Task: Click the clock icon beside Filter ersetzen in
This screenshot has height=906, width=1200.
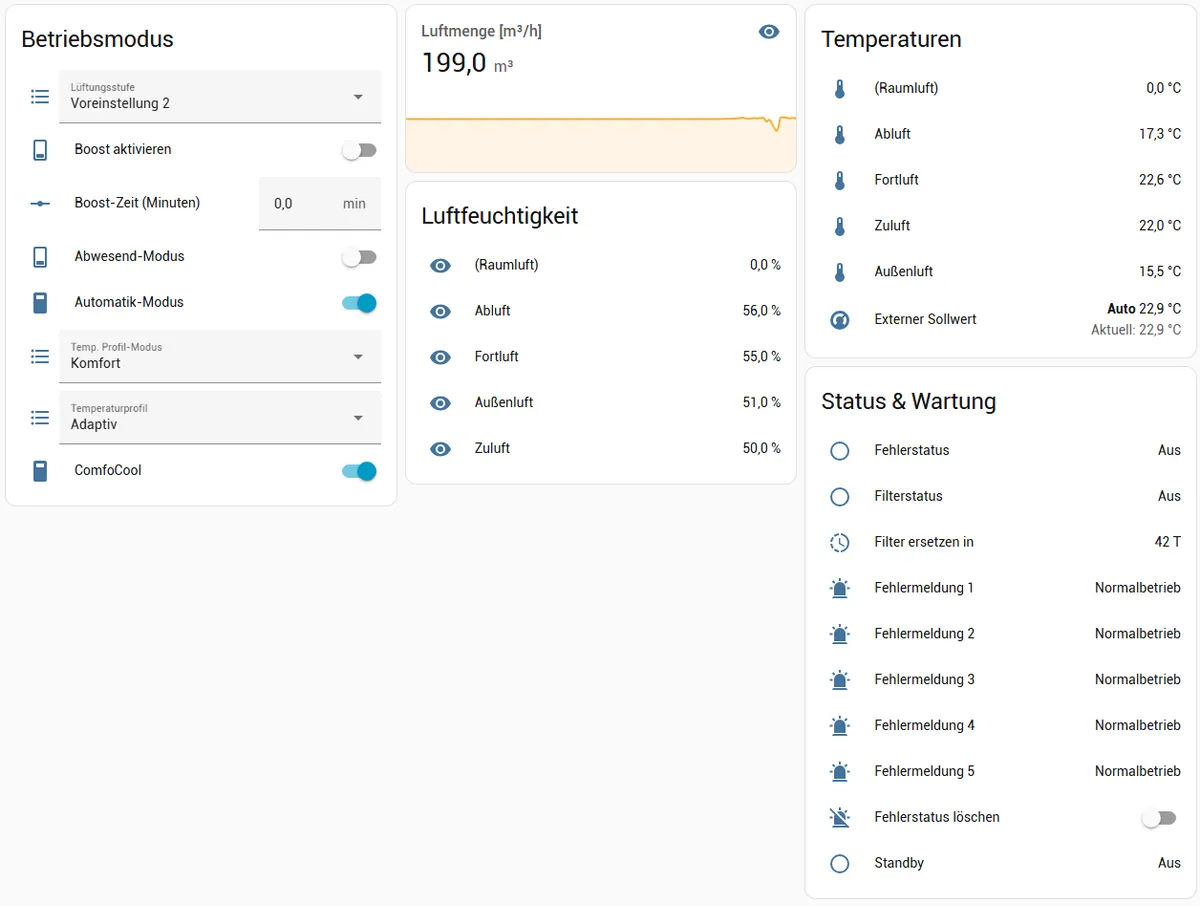Action: pyautogui.click(x=840, y=543)
